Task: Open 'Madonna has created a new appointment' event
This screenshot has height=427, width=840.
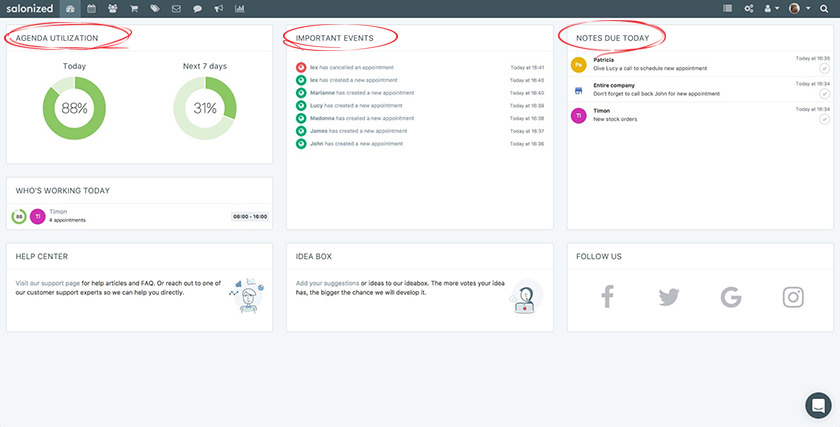Action: 362,118
